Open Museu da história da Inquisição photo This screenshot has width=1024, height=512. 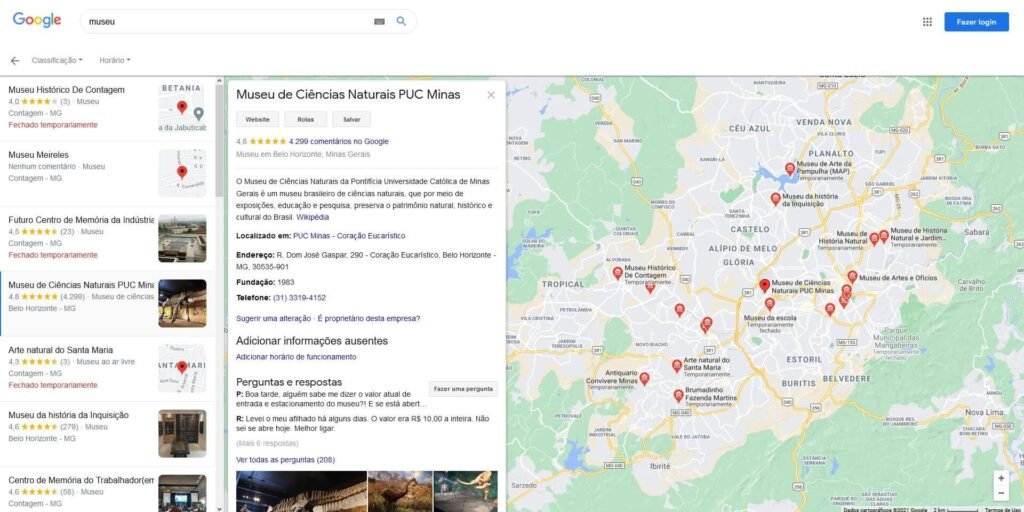pyautogui.click(x=182, y=434)
